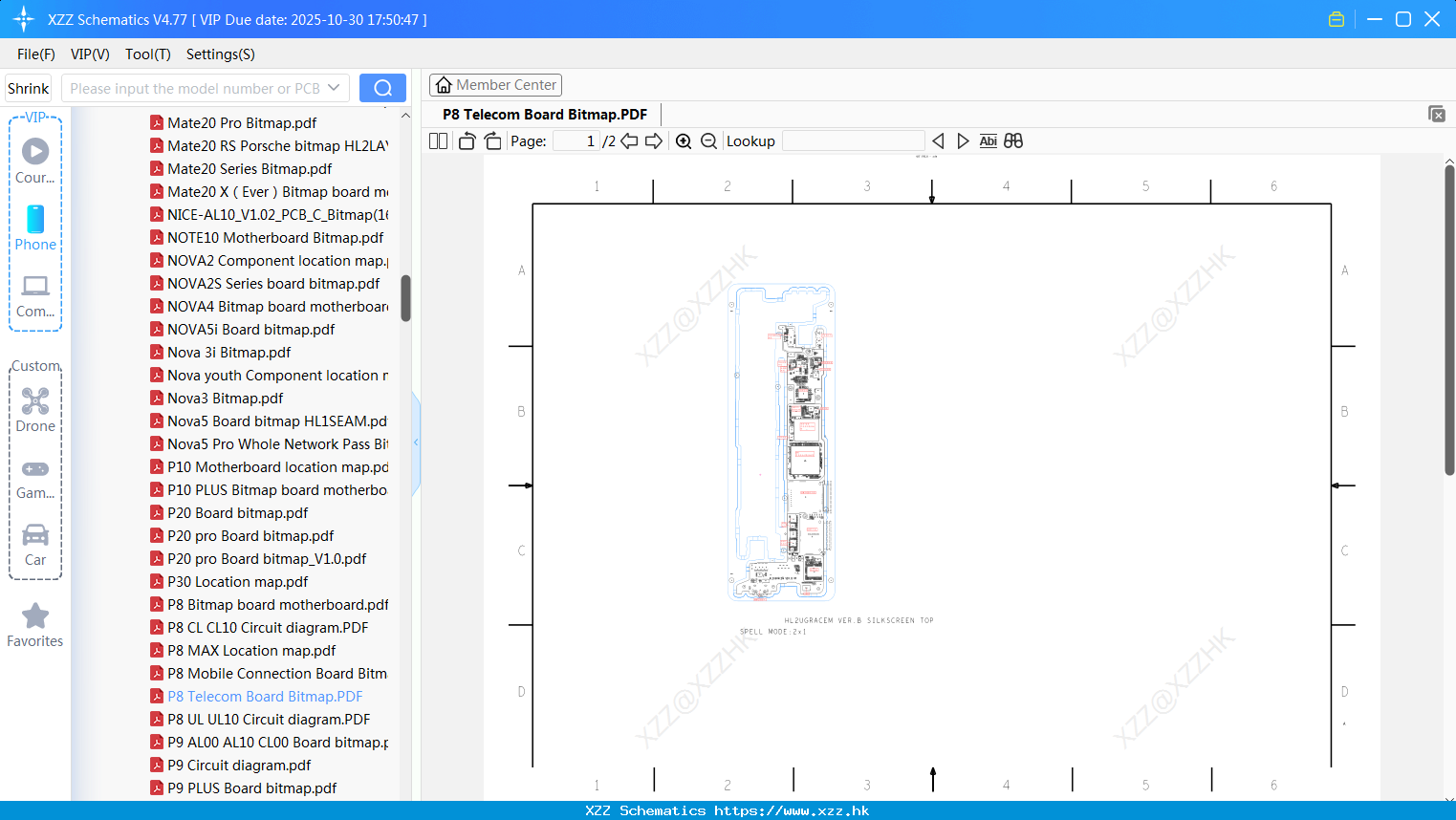This screenshot has height=820, width=1456.
Task: Click the Member Center home button
Action: point(495,85)
